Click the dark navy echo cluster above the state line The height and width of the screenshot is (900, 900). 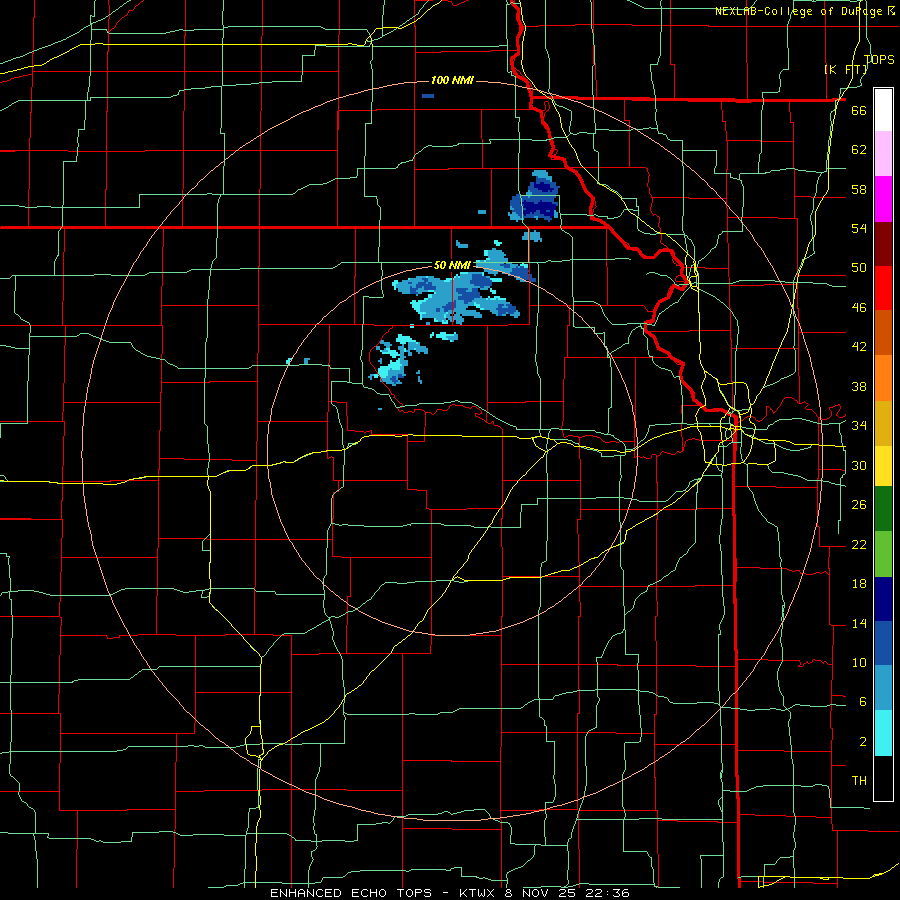pyautogui.click(x=534, y=197)
